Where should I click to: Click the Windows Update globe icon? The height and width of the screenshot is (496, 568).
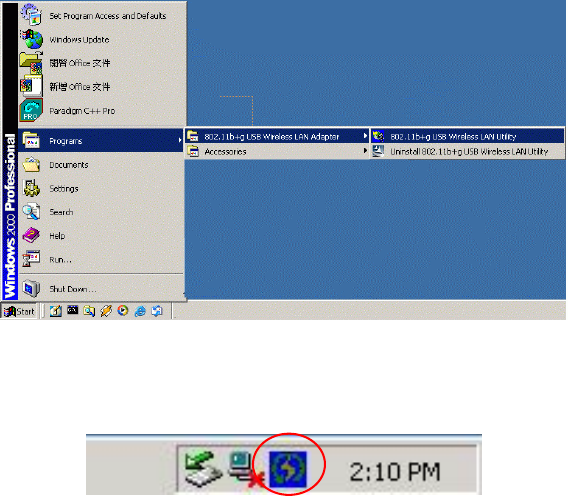(x=32, y=39)
